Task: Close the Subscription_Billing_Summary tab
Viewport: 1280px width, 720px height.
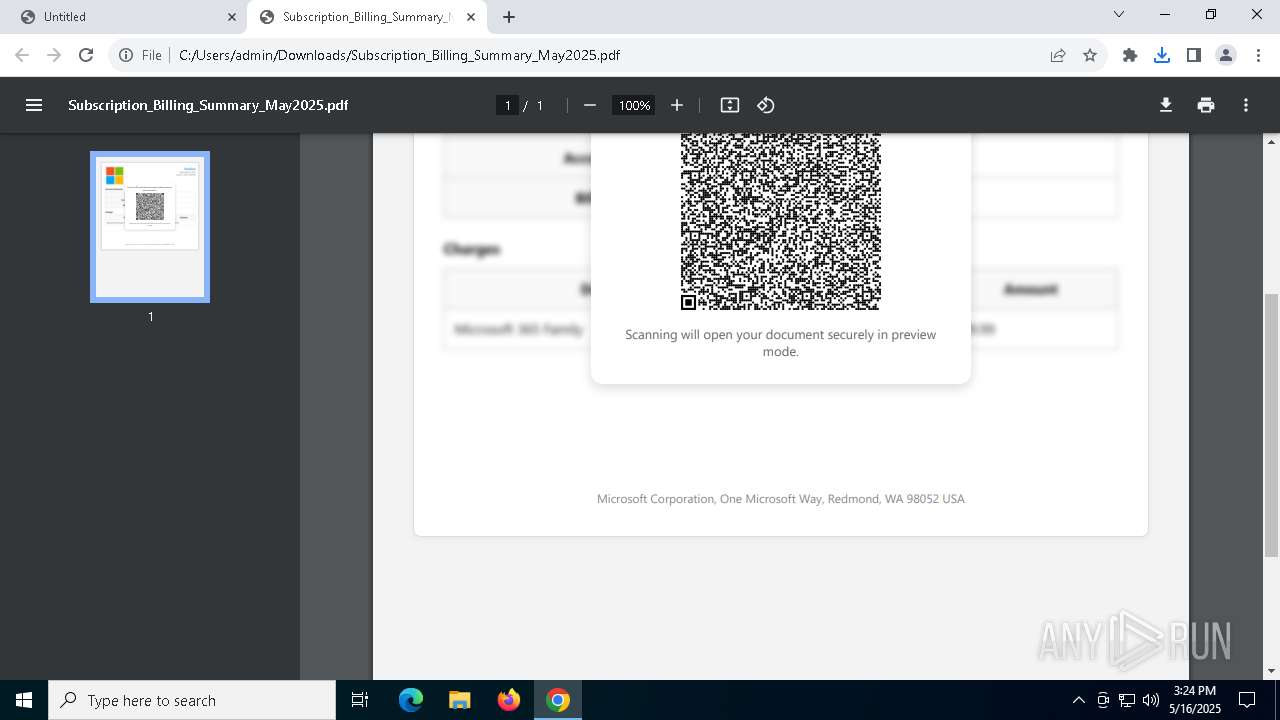Action: (x=471, y=17)
